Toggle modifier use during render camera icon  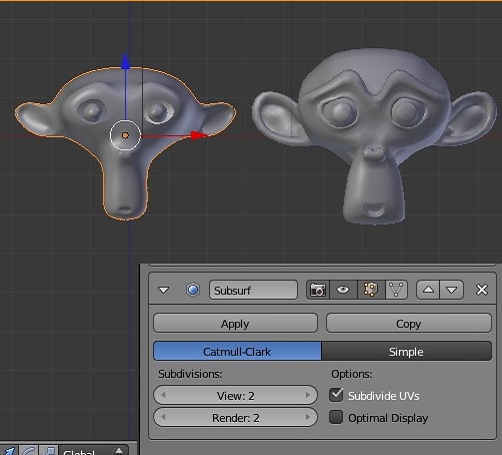coord(318,290)
